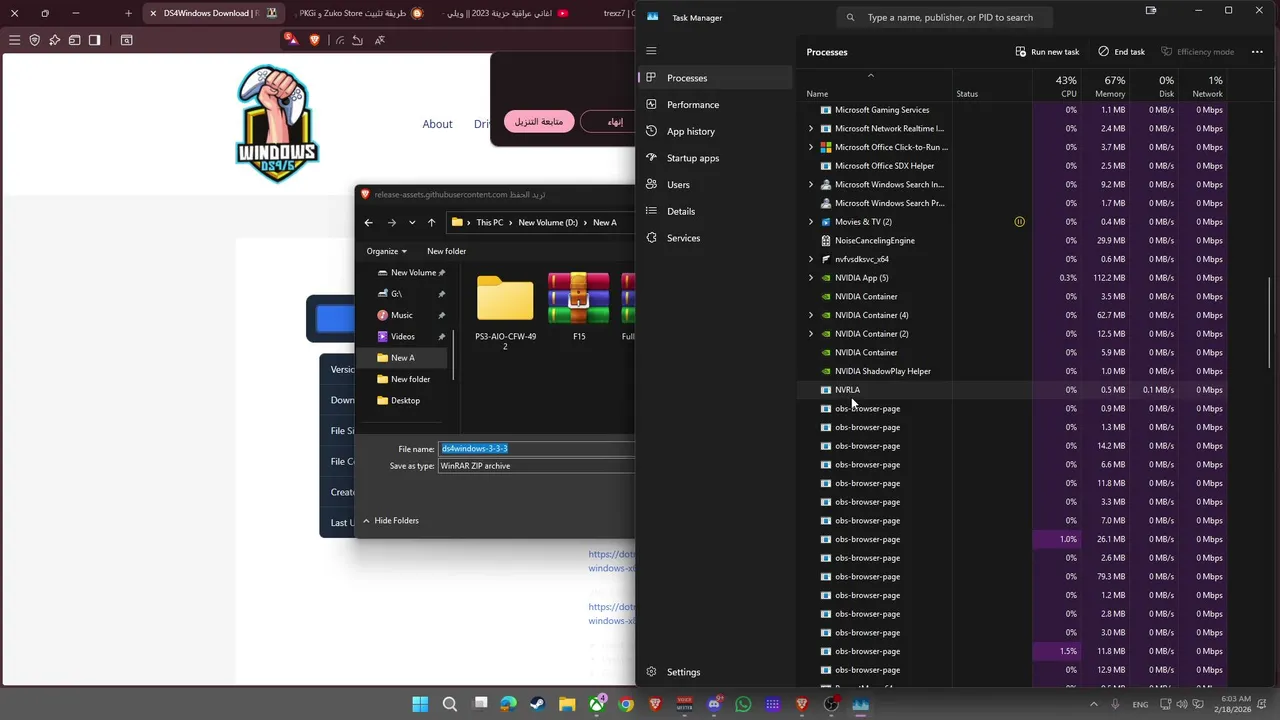This screenshot has height=720, width=1280.
Task: Open Xbox app from taskbar
Action: 597,704
